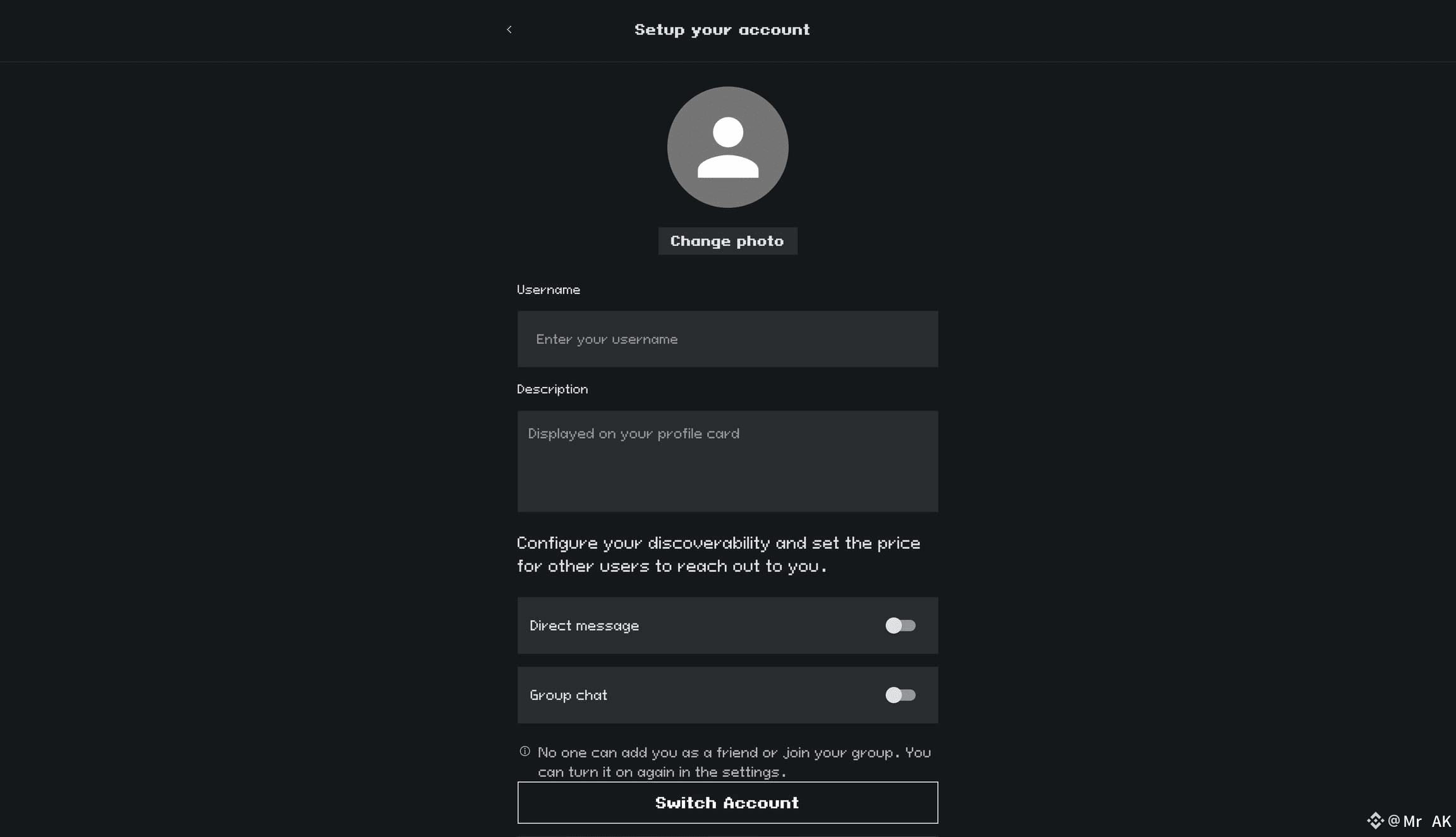Image resolution: width=1456 pixels, height=837 pixels.
Task: Turn on the Group chat toggle
Action: pyautogui.click(x=900, y=695)
